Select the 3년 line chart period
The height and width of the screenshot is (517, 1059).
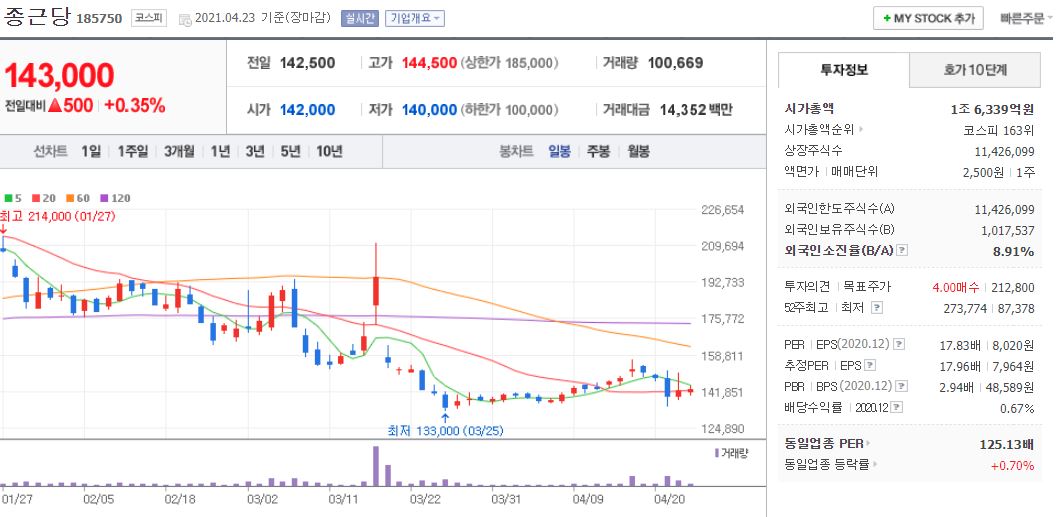[255, 151]
